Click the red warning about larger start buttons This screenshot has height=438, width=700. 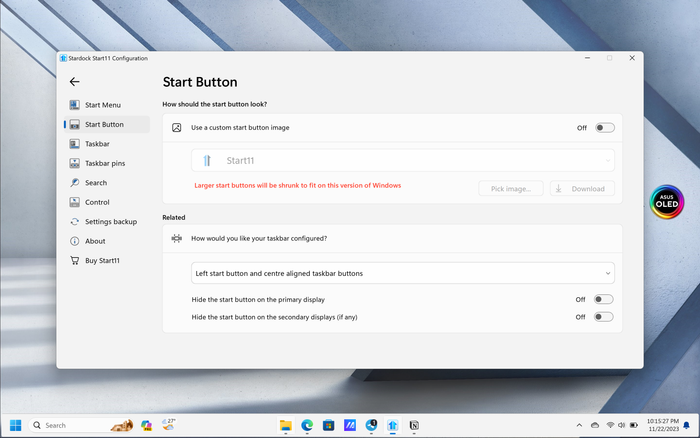click(x=298, y=185)
